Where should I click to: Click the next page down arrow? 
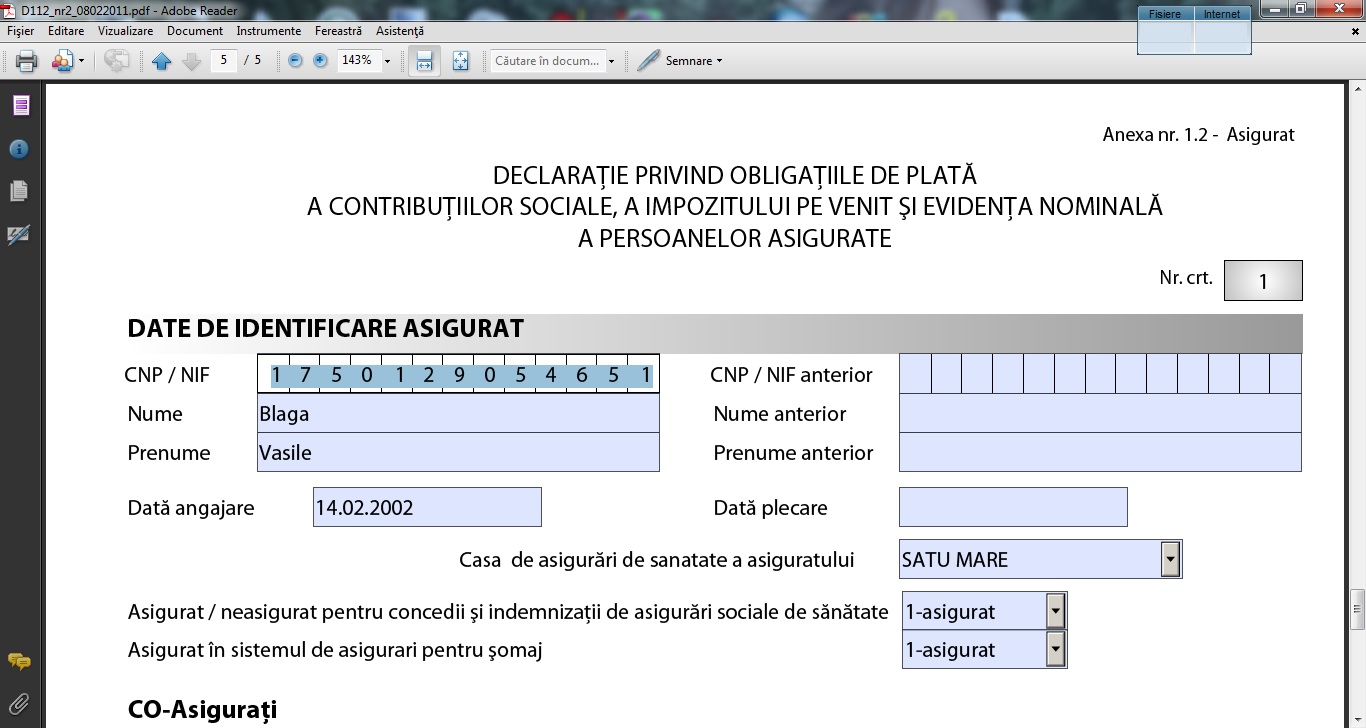(x=192, y=61)
